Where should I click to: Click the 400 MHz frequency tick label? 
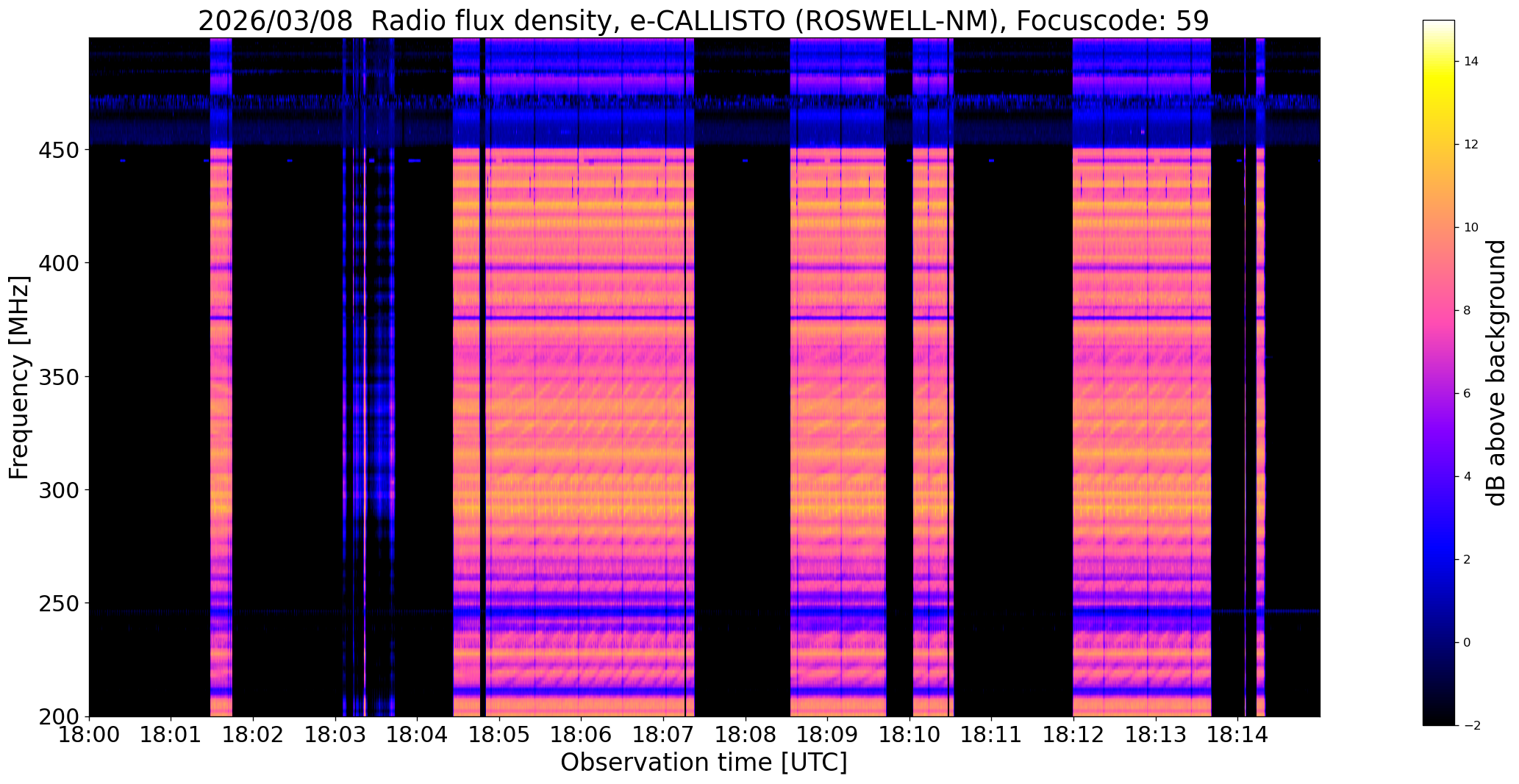(x=60, y=262)
